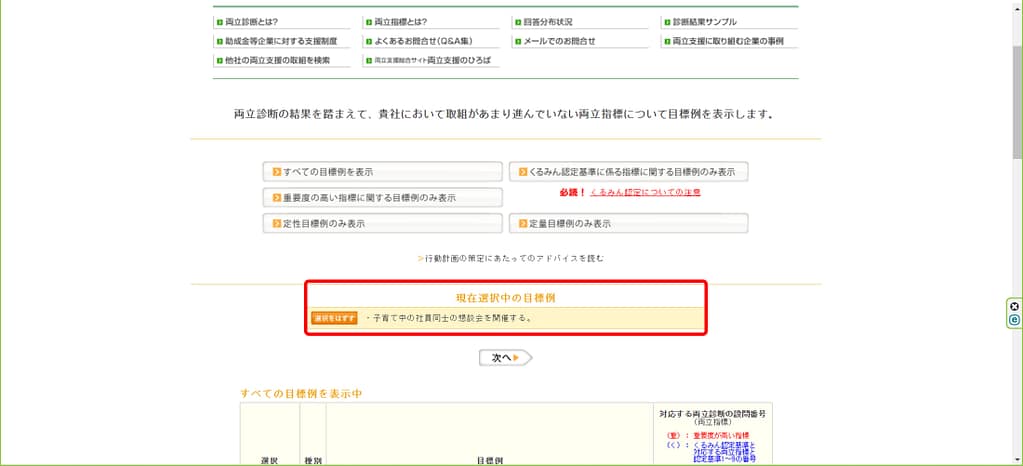The image size is (1023, 466).
Task: Open くるみん認定についての注意 red link
Action: (645, 192)
